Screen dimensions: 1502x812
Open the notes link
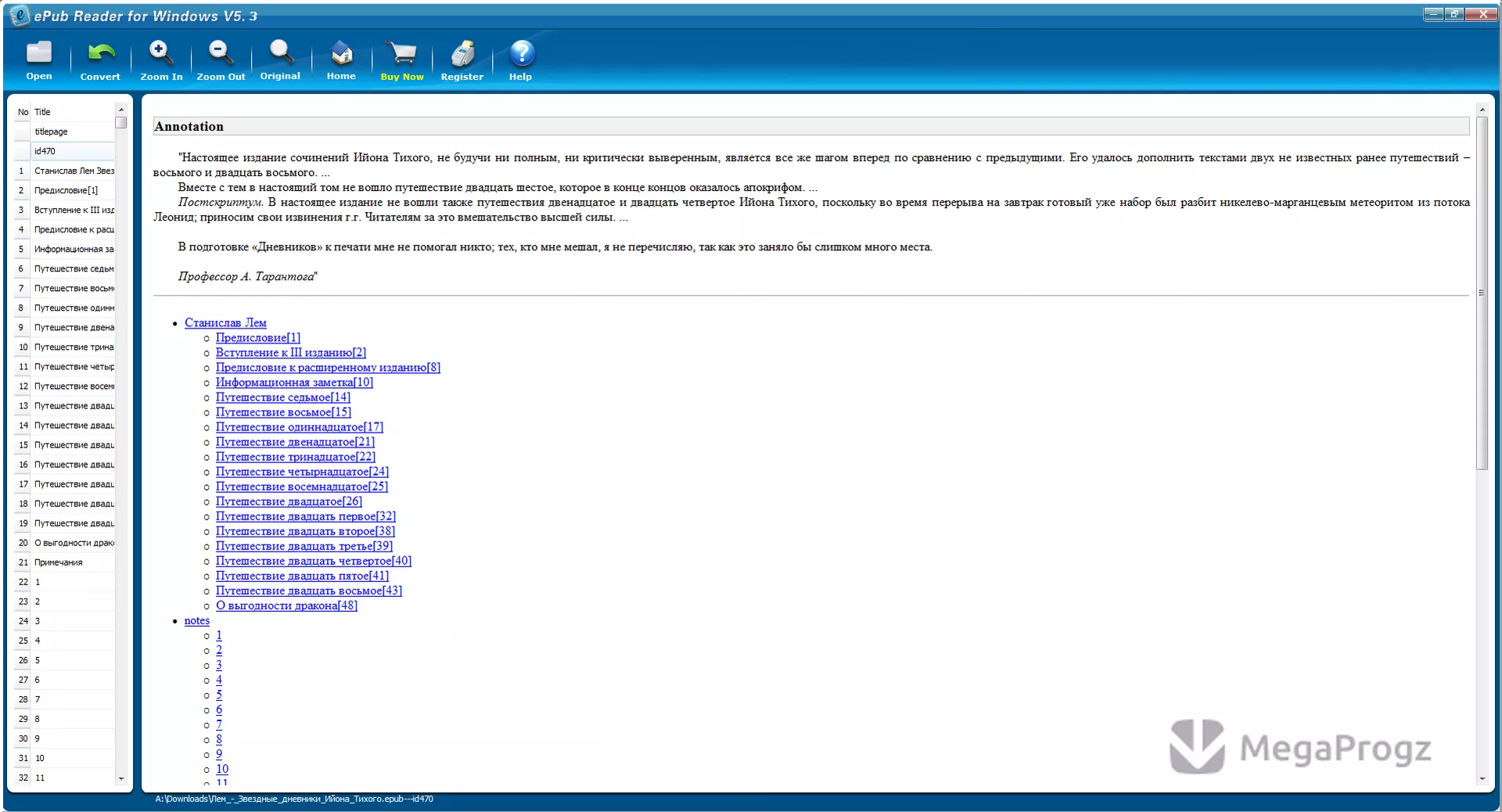(197, 620)
